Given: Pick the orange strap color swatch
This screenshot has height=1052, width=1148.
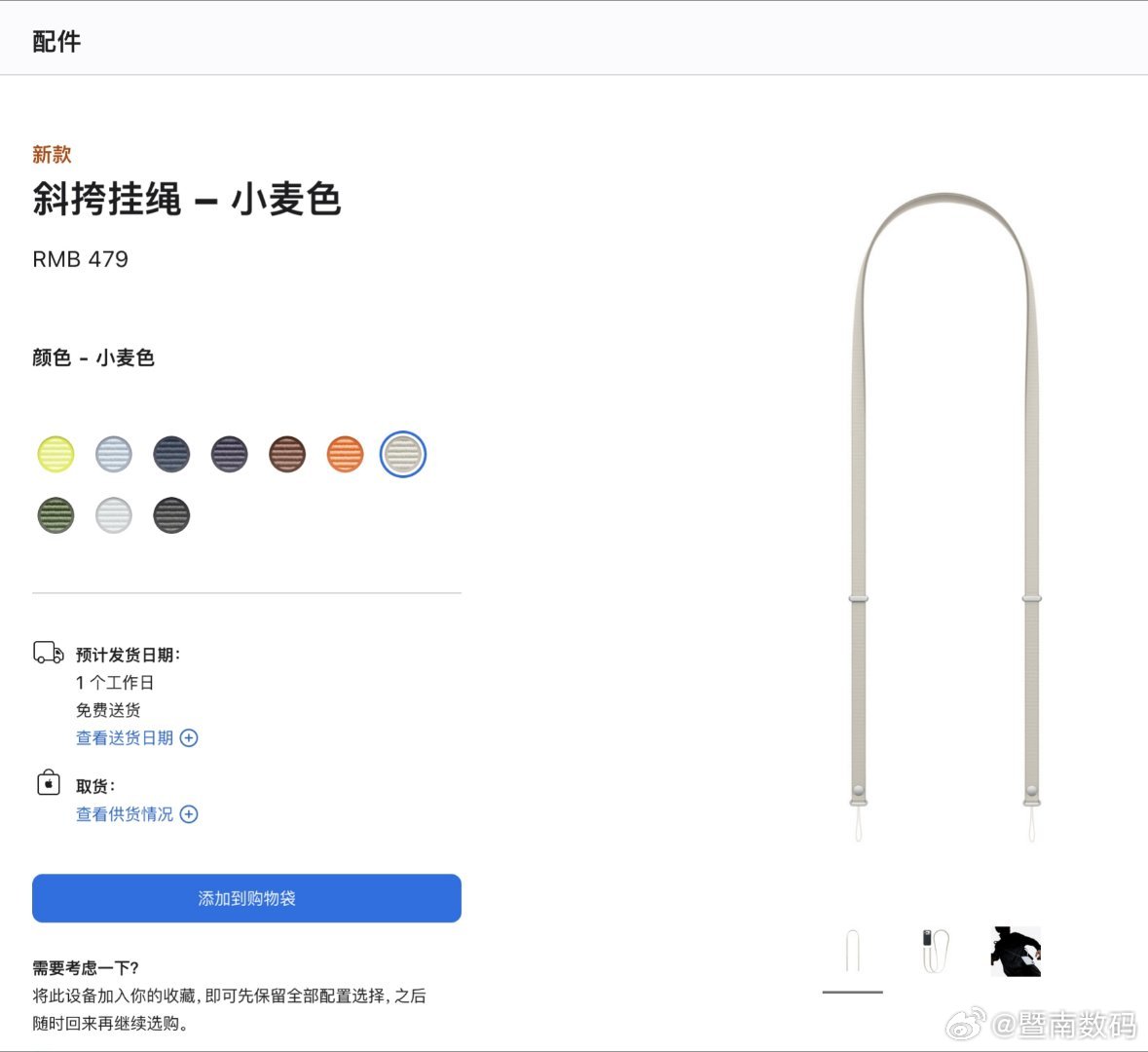Looking at the screenshot, I should 345,454.
